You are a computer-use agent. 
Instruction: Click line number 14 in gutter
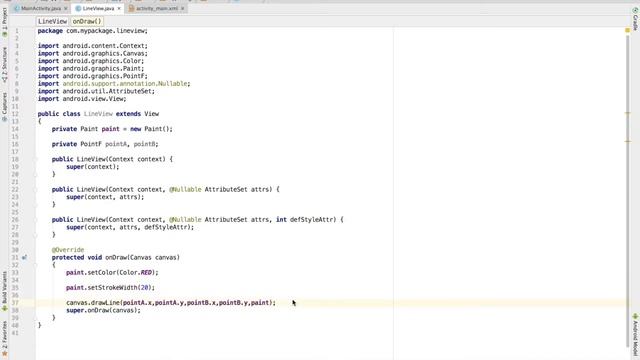(15, 129)
